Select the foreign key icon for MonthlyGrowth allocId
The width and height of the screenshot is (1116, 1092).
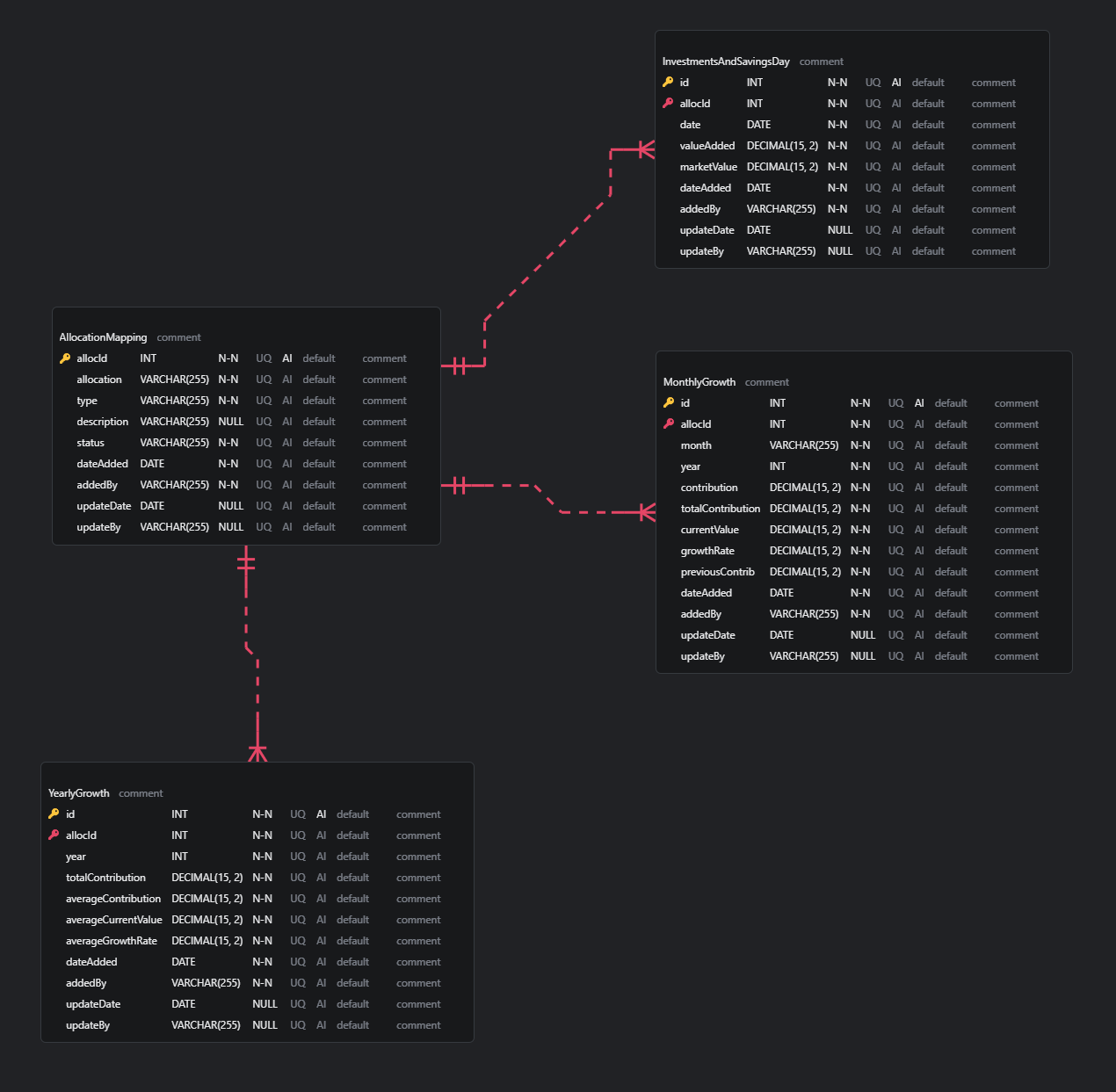click(x=669, y=424)
